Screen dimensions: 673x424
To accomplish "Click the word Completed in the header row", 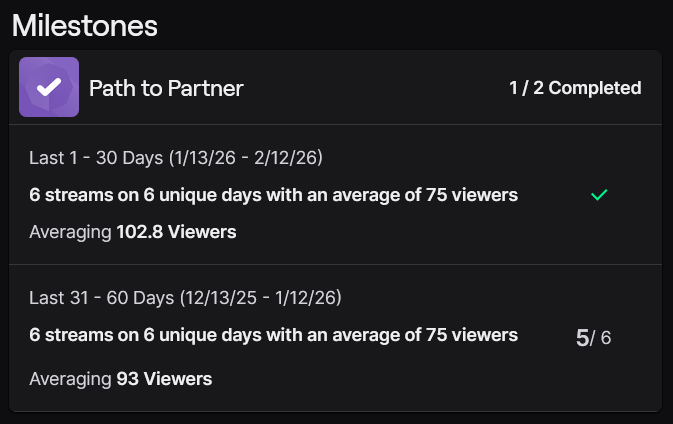I will [595, 88].
